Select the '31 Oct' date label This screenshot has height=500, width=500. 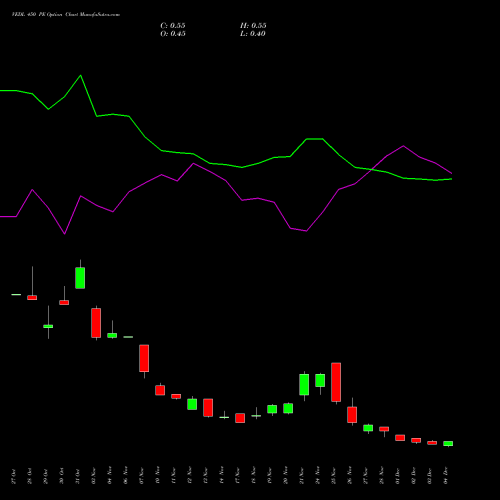click(x=78, y=476)
